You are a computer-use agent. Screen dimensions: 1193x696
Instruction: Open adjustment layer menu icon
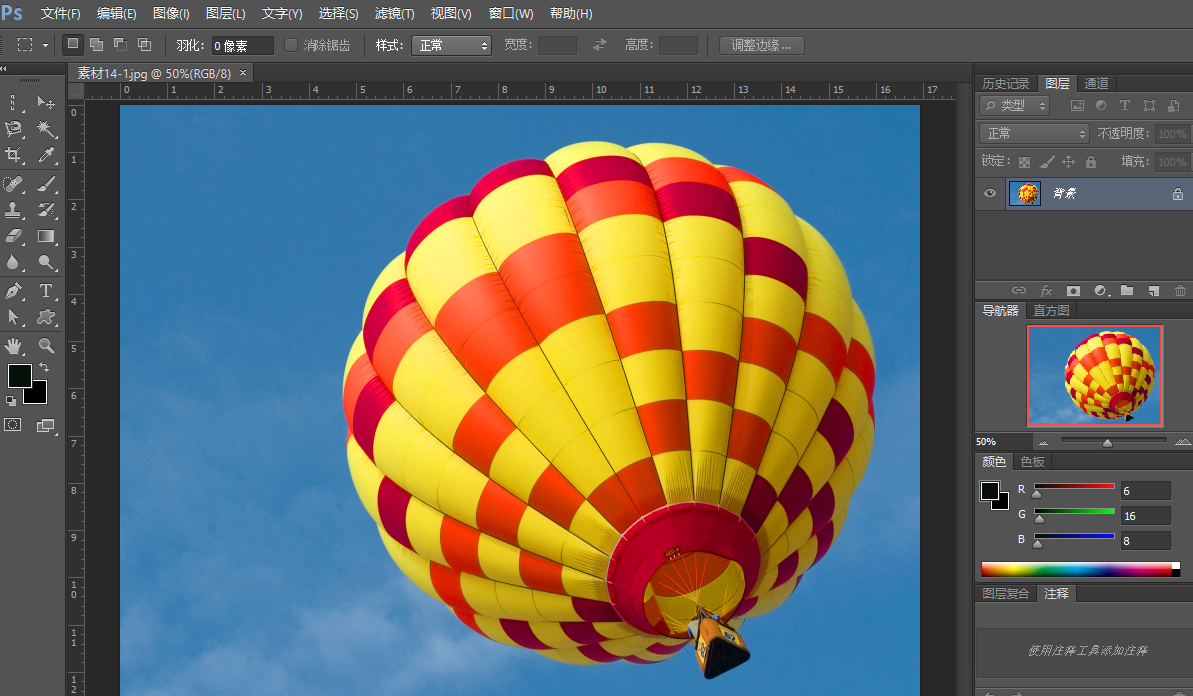pyautogui.click(x=1101, y=291)
